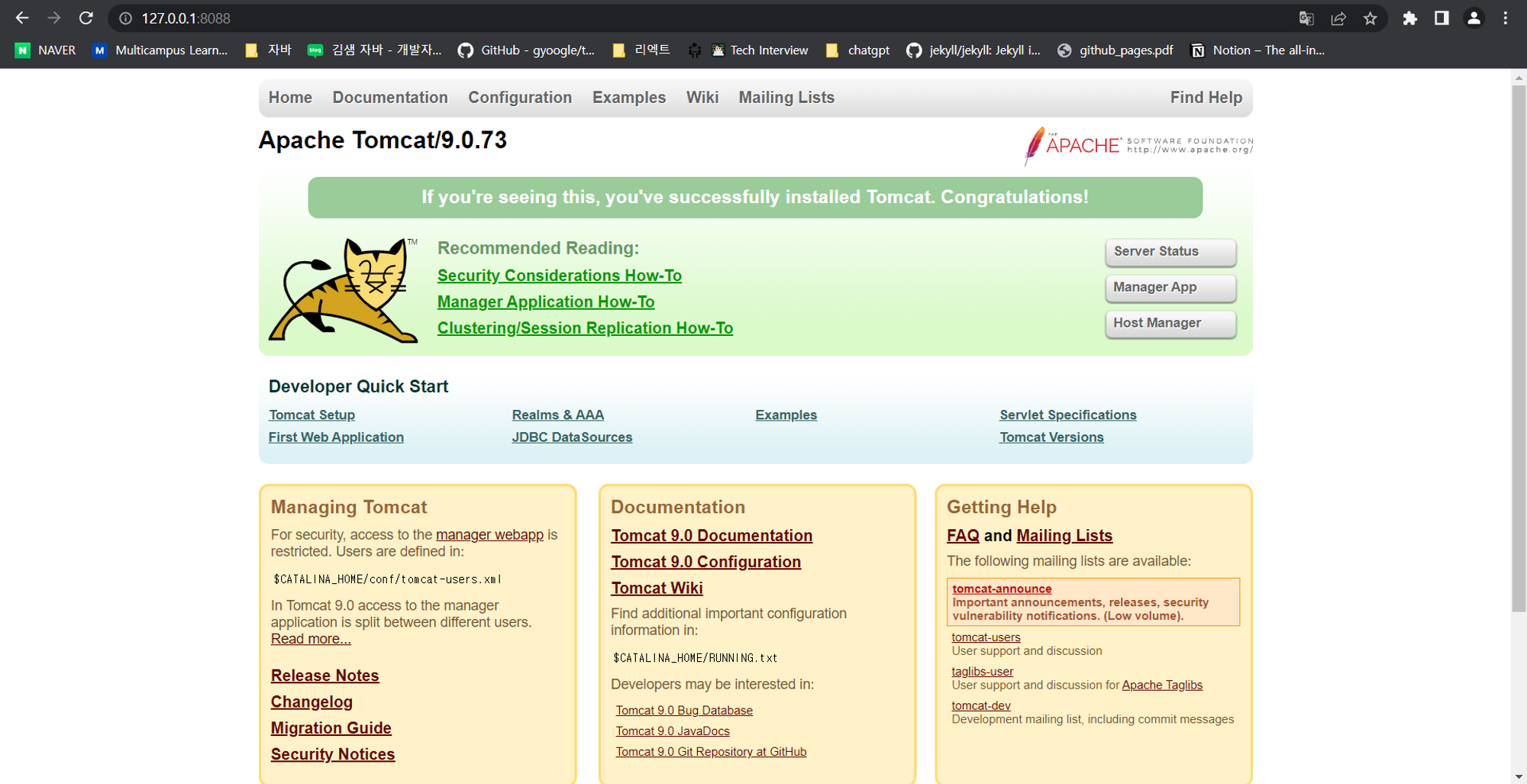The height and width of the screenshot is (784, 1527).
Task: Open the Configuration navigation item
Action: [x=520, y=98]
